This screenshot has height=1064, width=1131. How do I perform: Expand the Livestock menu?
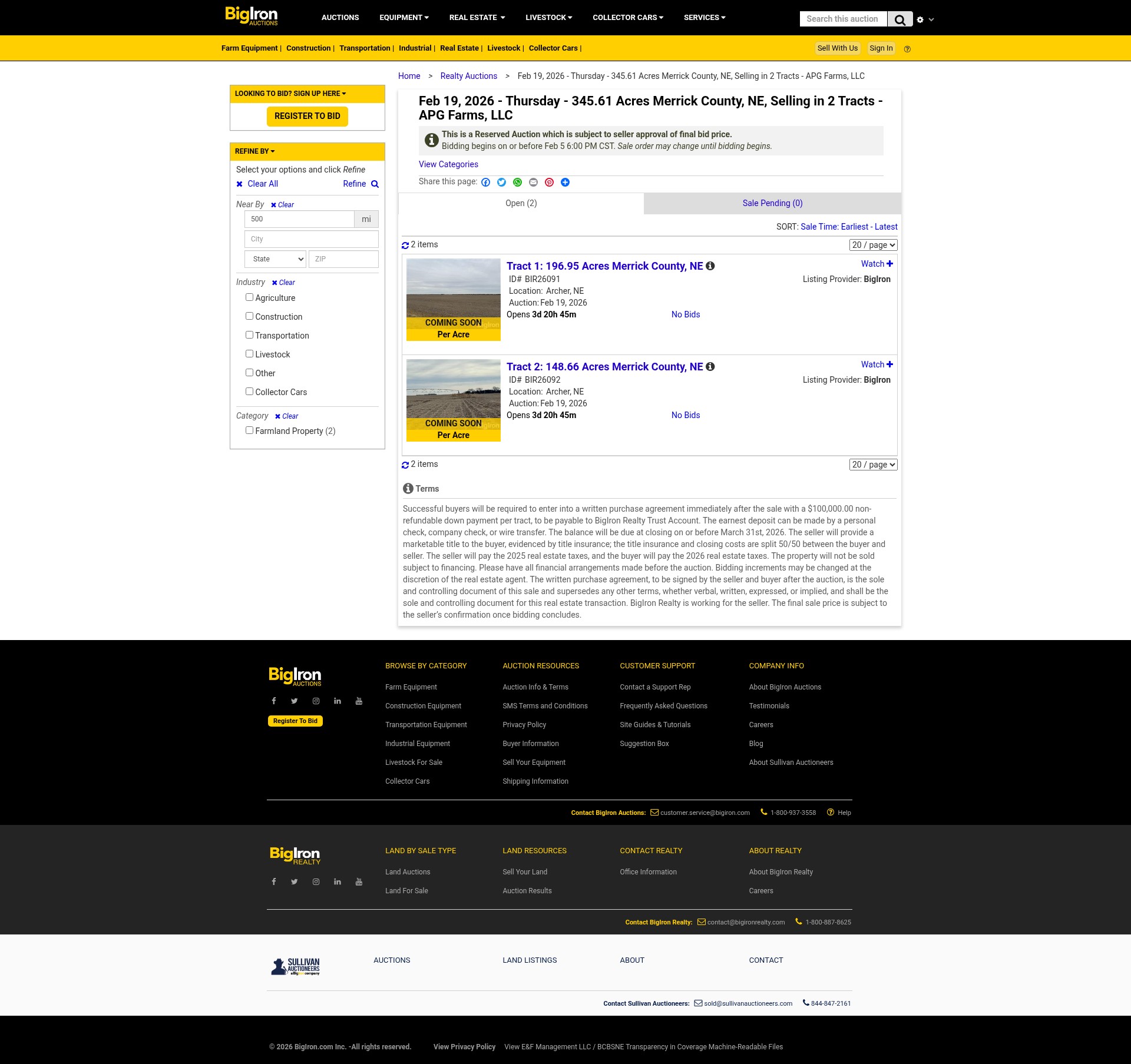549,18
